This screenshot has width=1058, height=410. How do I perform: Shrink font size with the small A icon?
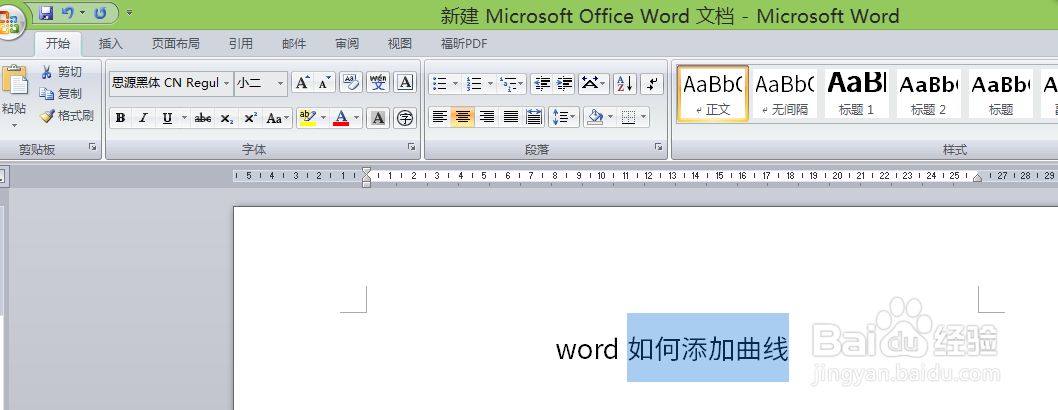(325, 83)
